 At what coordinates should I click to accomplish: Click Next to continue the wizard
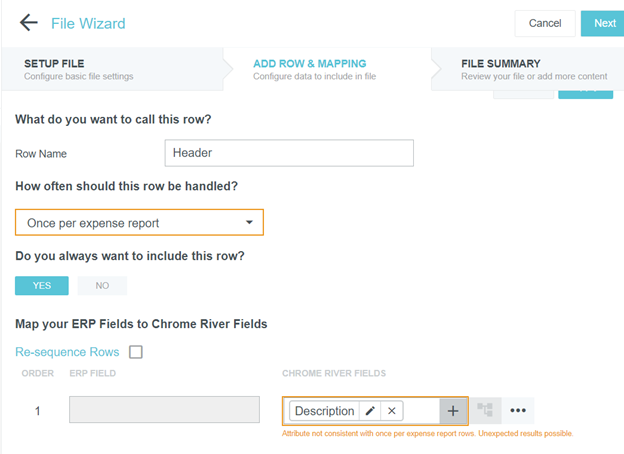(604, 23)
